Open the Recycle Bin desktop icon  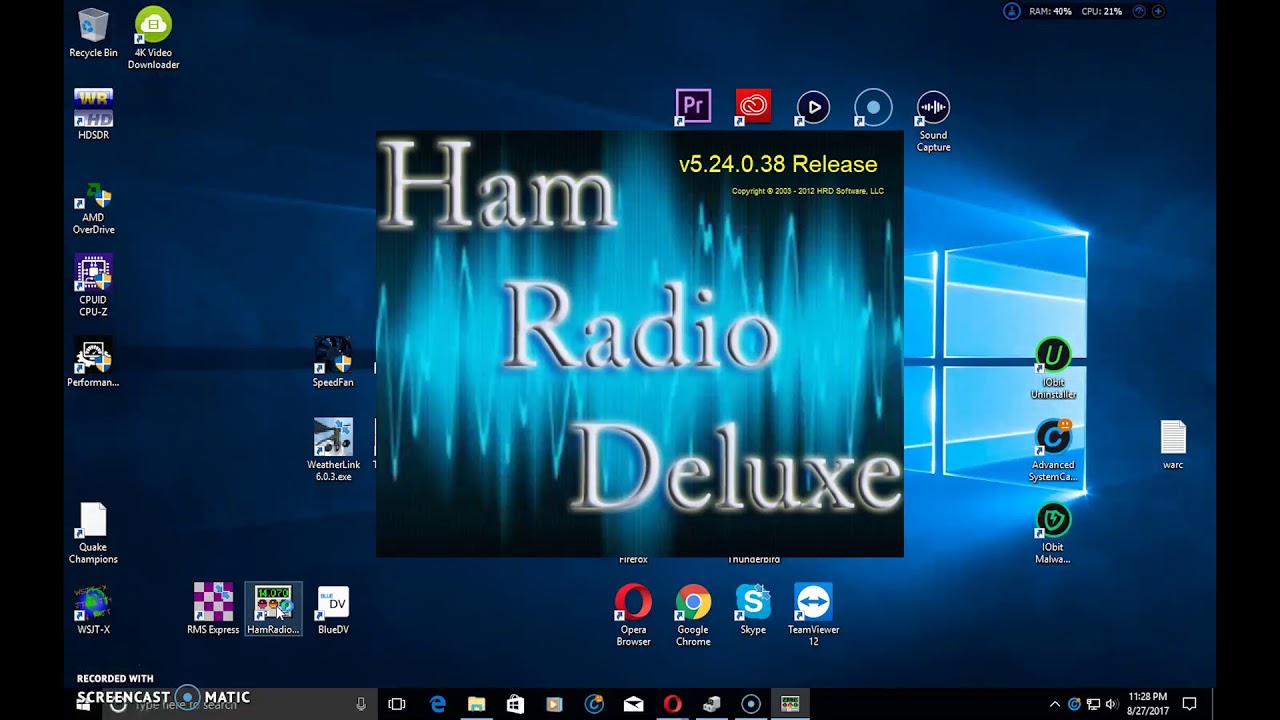tap(93, 32)
